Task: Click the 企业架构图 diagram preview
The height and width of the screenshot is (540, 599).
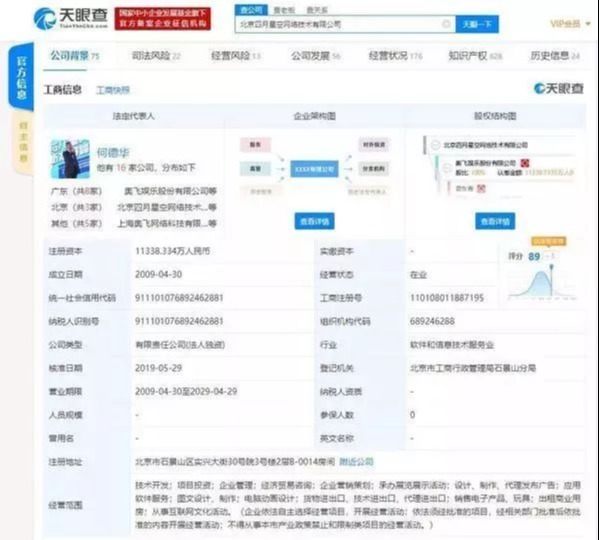Action: pyautogui.click(x=314, y=167)
